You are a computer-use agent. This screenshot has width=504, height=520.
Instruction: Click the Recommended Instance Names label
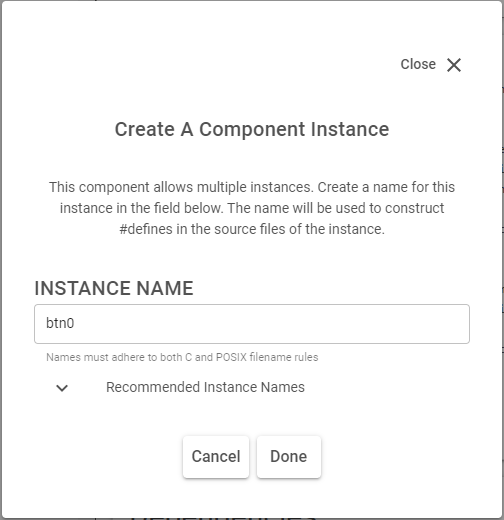pos(205,387)
